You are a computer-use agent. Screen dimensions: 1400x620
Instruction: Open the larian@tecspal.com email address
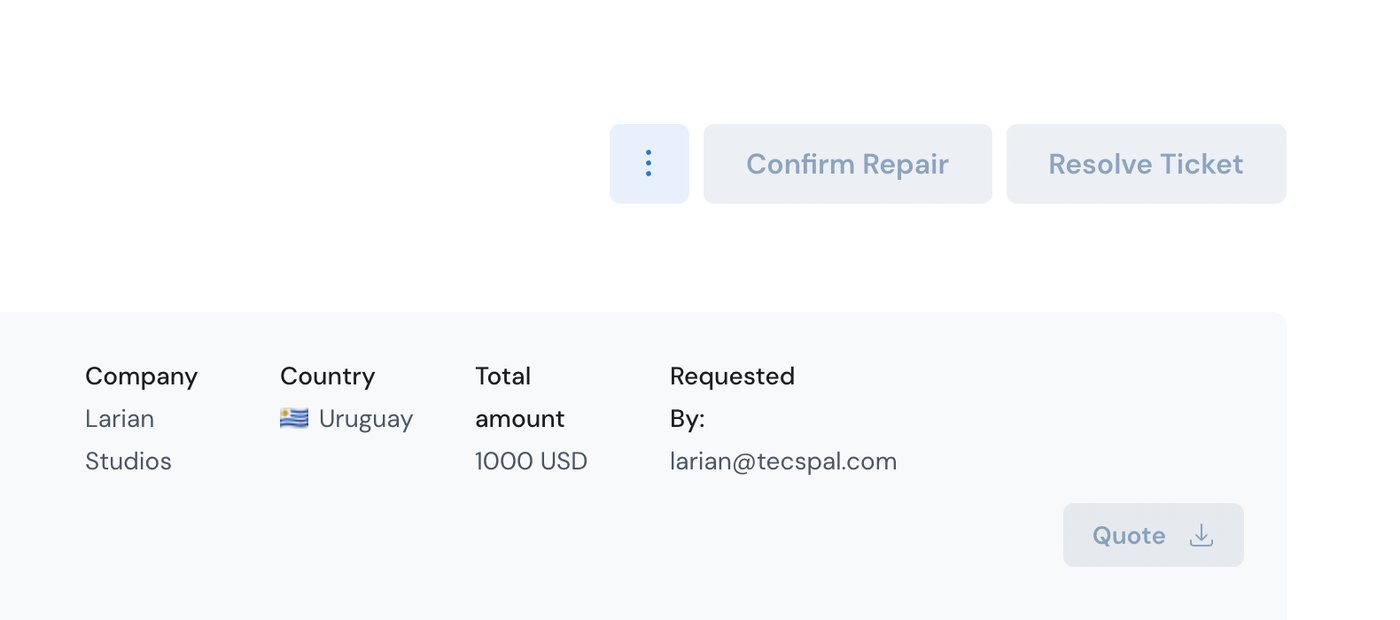point(783,461)
